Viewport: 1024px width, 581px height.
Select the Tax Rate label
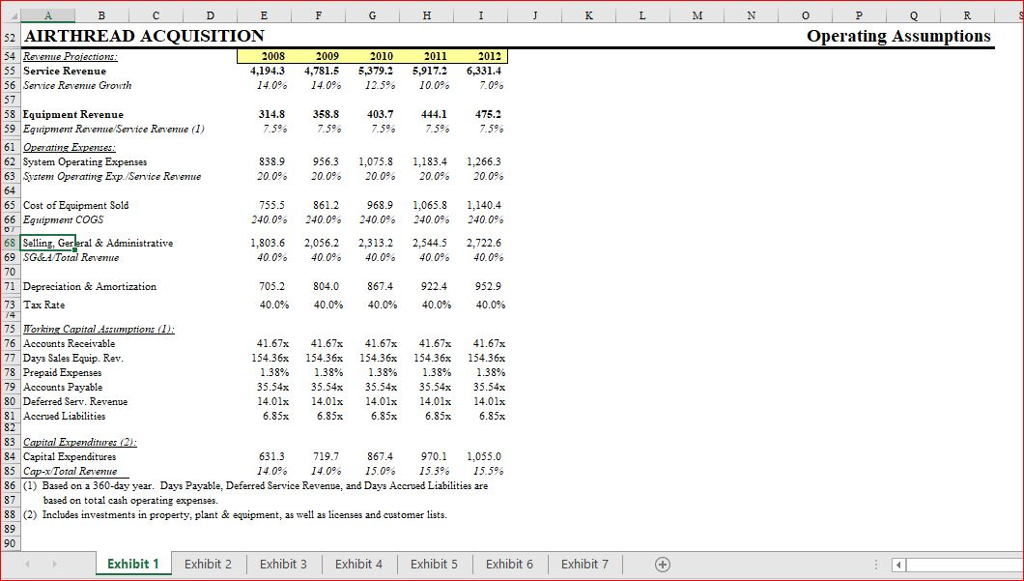[x=44, y=305]
